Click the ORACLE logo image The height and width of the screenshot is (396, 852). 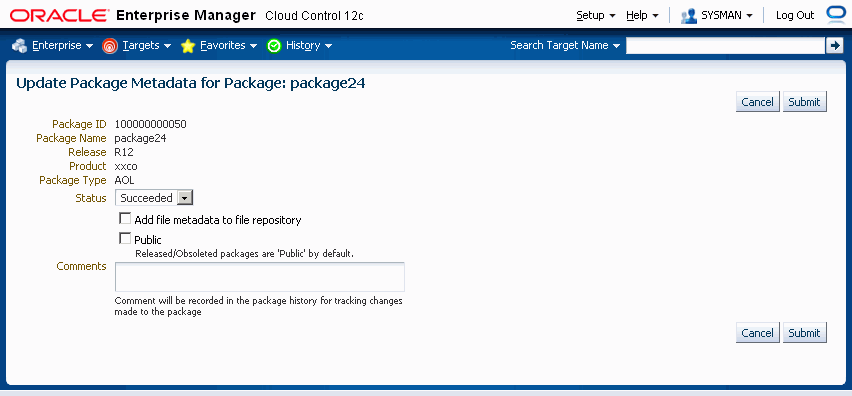(60, 16)
